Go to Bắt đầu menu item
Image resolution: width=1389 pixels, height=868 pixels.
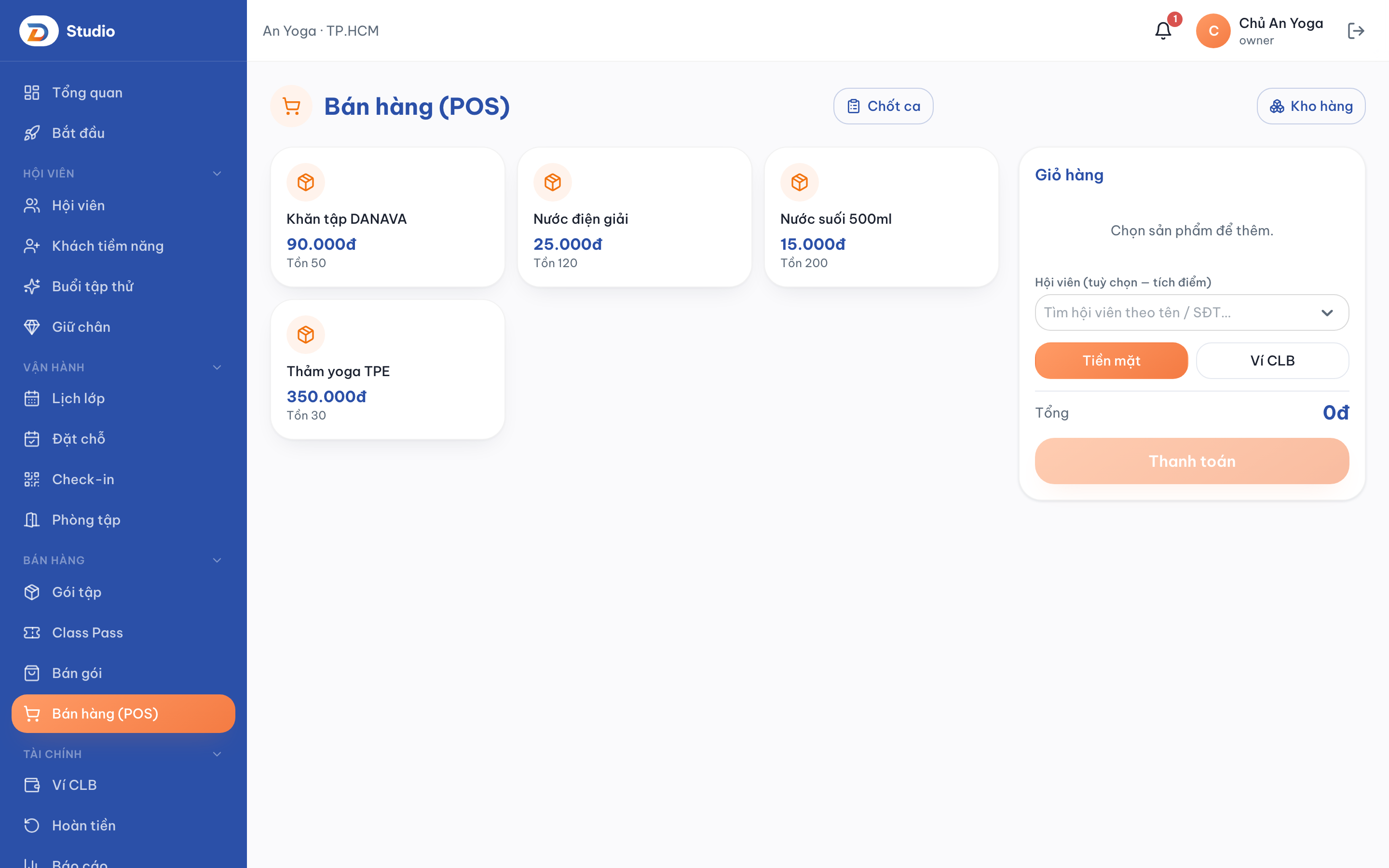tap(123, 133)
